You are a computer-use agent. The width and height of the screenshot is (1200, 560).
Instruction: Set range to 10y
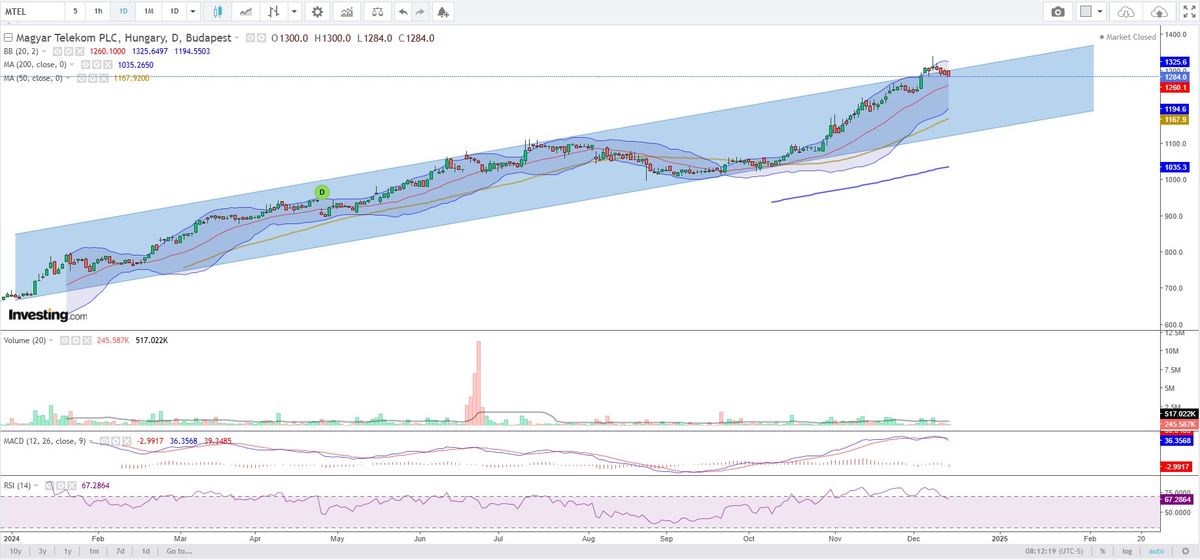pyautogui.click(x=14, y=551)
